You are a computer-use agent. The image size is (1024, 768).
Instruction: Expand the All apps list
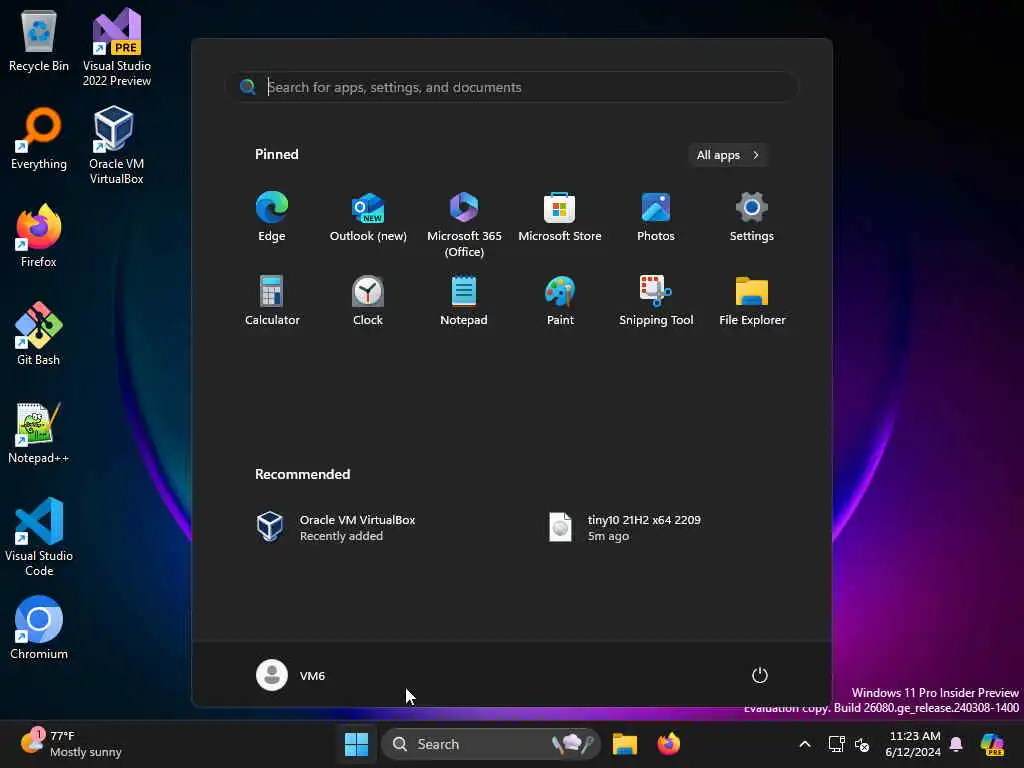(728, 155)
